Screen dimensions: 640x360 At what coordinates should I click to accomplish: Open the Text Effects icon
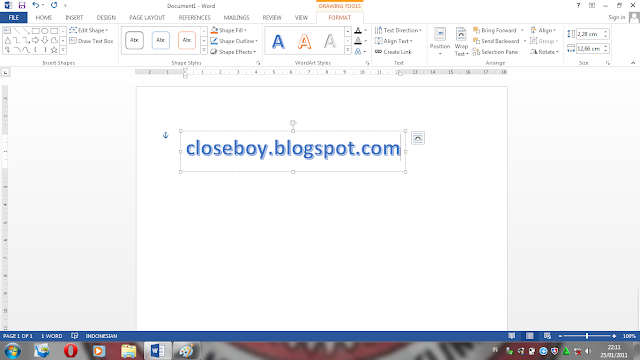[358, 51]
